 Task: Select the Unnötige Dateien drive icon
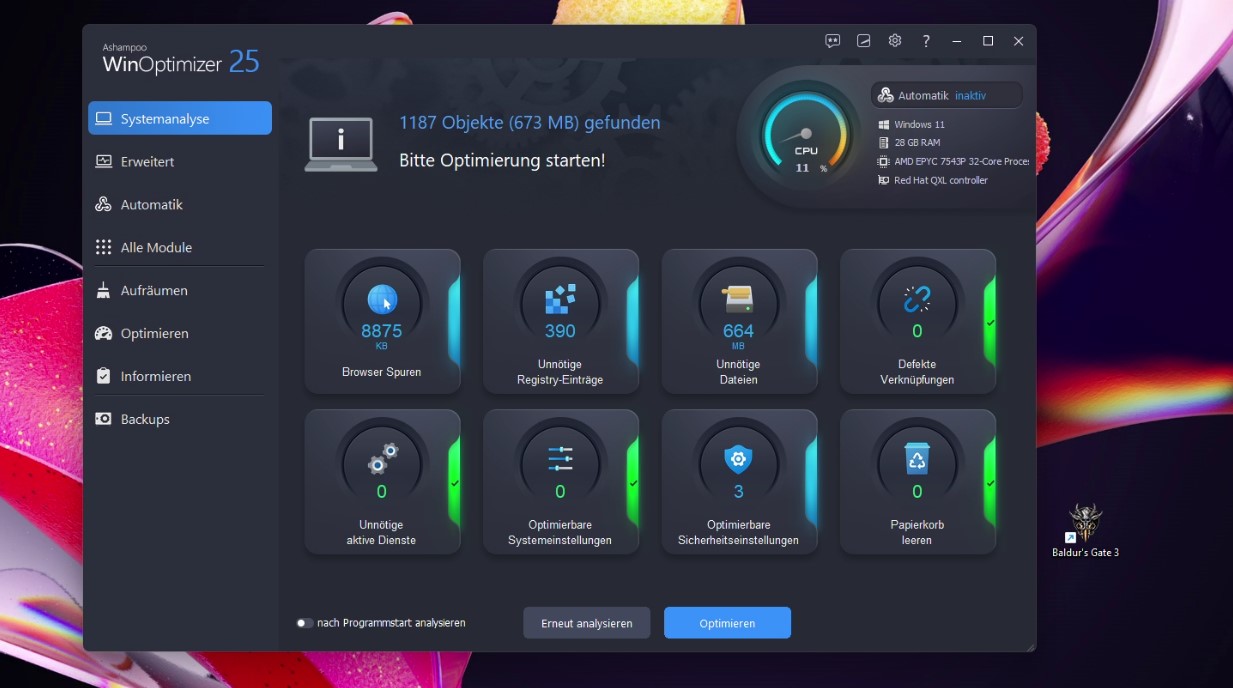coord(738,299)
